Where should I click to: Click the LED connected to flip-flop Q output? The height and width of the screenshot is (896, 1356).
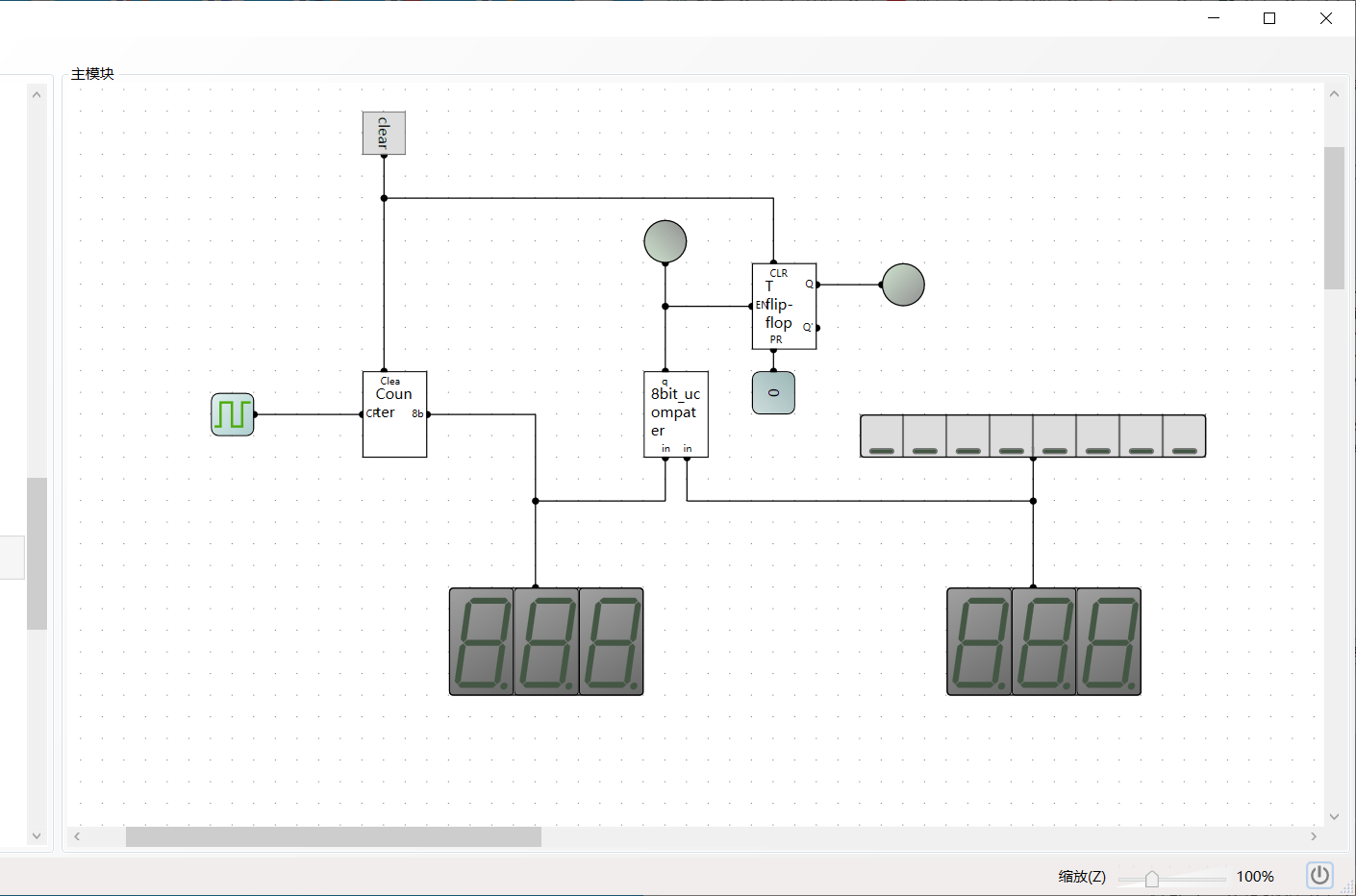coord(903,285)
